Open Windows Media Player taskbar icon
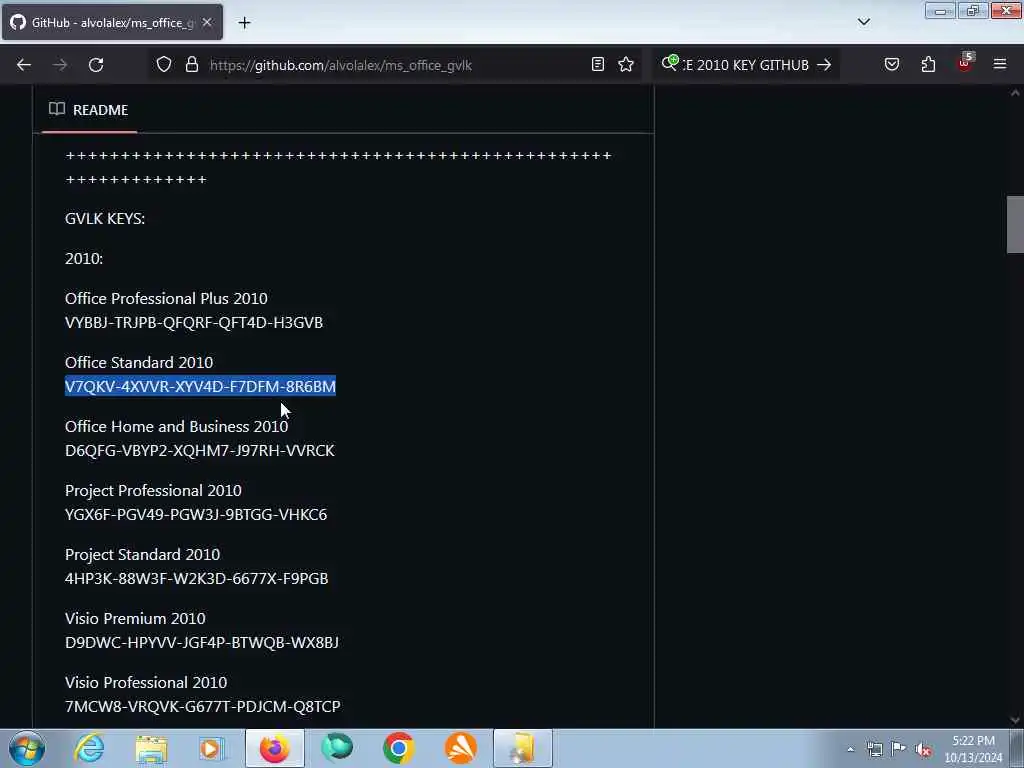This screenshot has height=768, width=1024. (212, 748)
